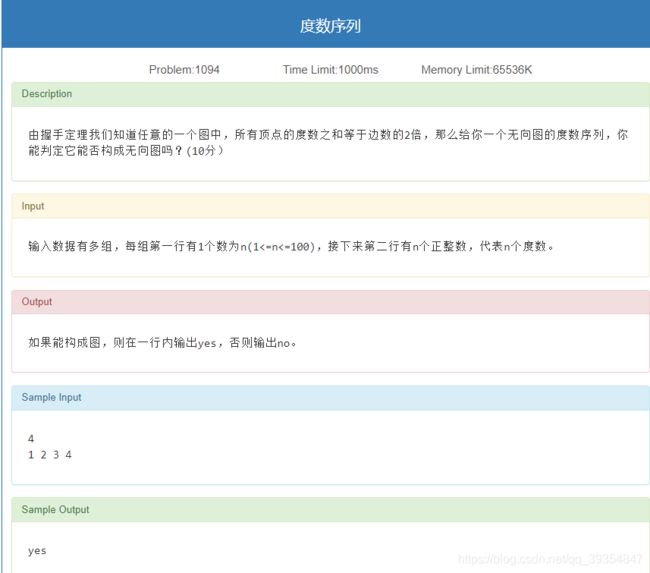Click the output text mentioning yes or no
This screenshot has width=650, height=573.
pyautogui.click(x=162, y=343)
